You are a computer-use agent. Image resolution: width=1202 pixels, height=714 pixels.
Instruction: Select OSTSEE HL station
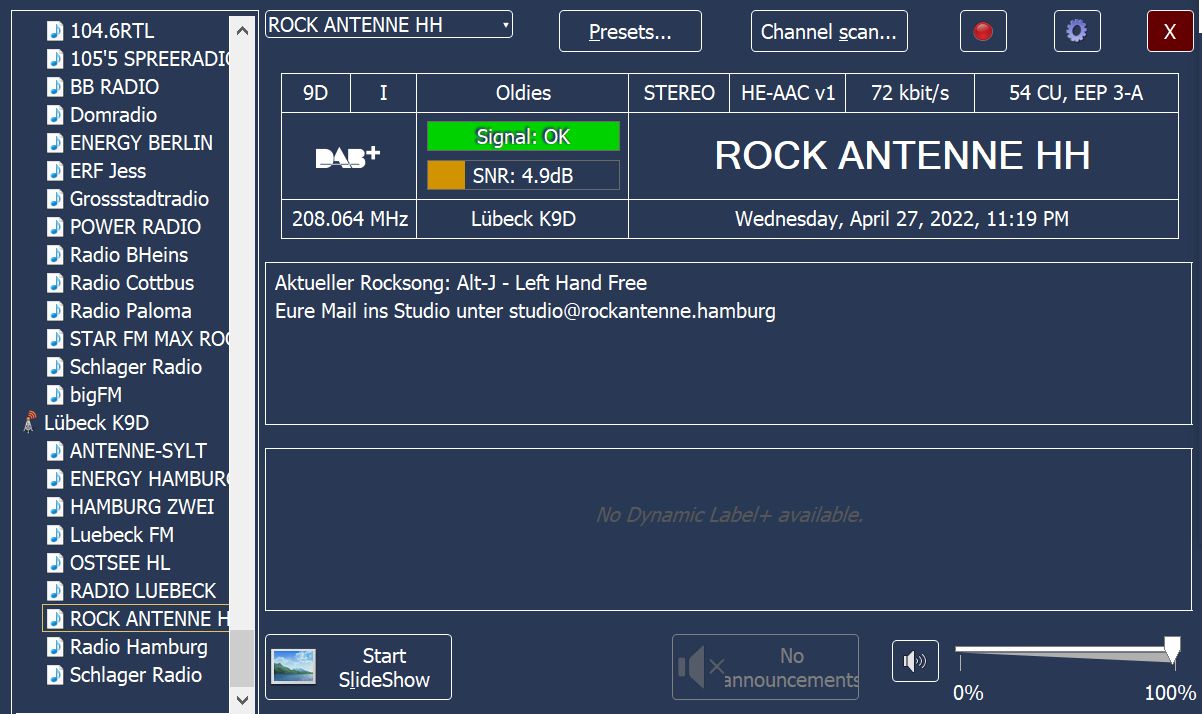[x=119, y=563]
